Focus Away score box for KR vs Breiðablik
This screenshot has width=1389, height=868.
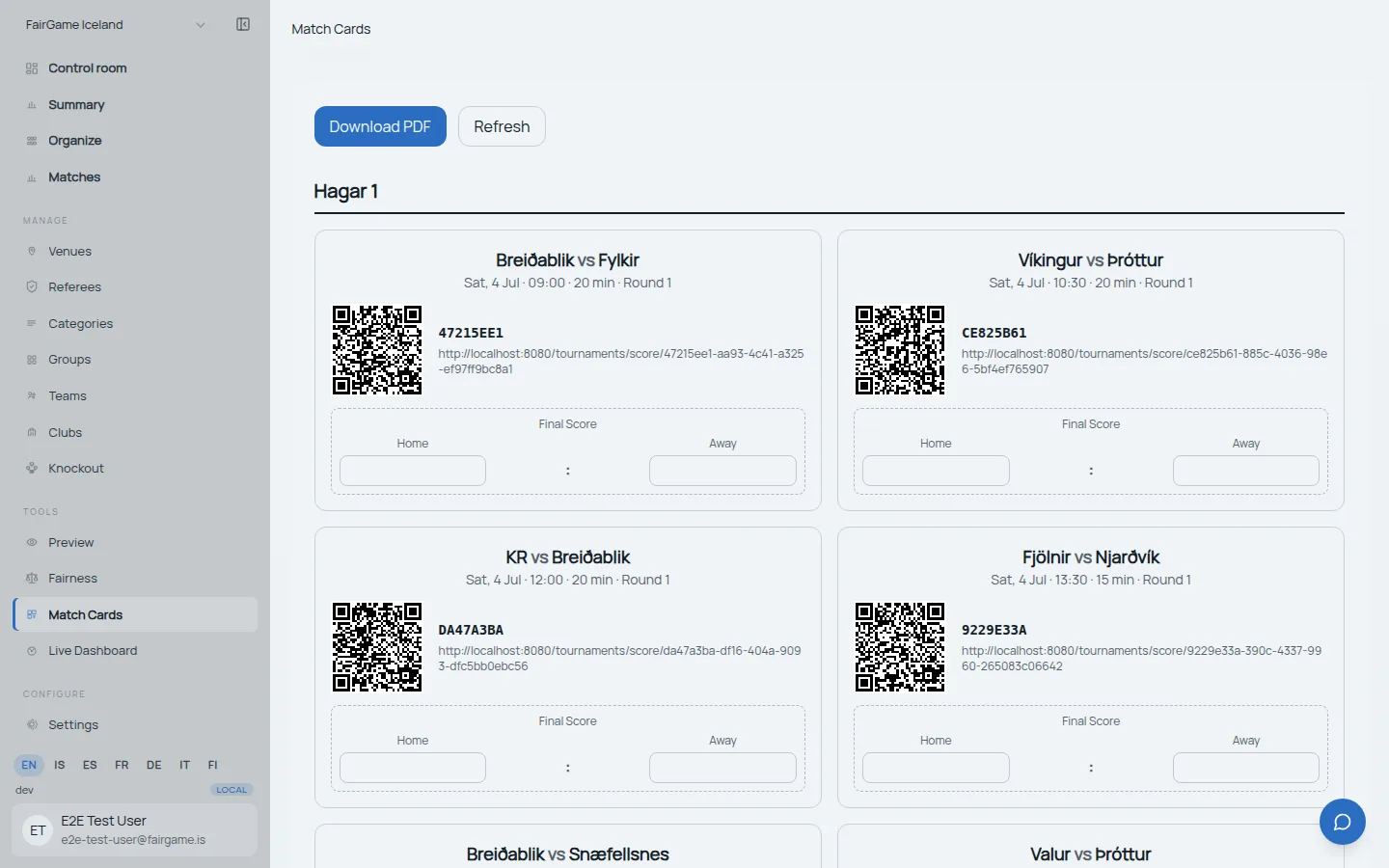click(722, 768)
